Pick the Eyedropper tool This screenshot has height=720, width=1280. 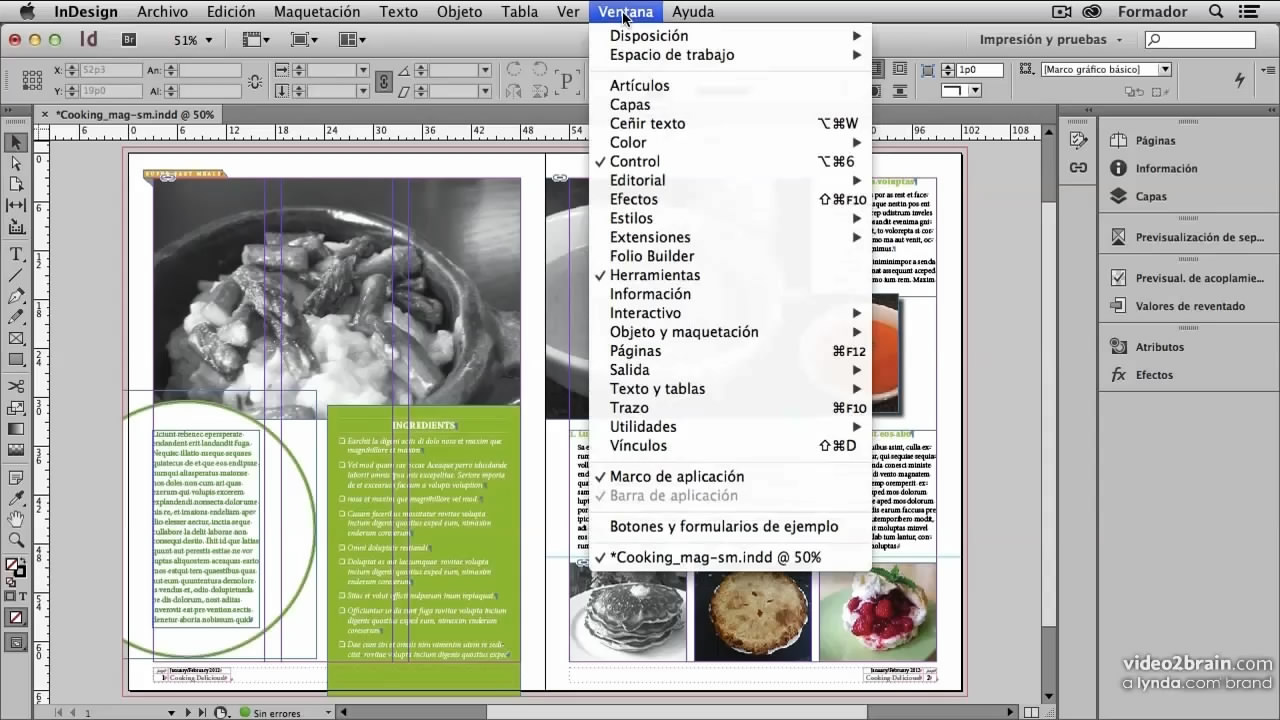pos(16,498)
